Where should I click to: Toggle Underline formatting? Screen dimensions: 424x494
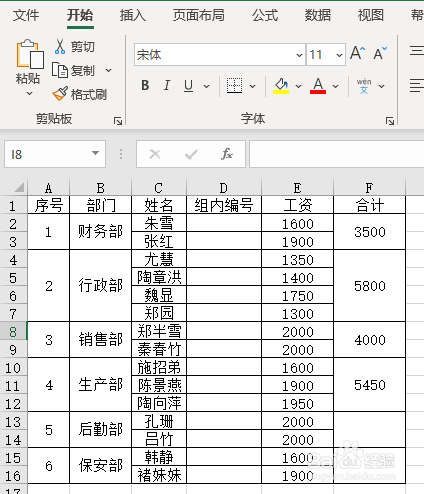(x=188, y=86)
